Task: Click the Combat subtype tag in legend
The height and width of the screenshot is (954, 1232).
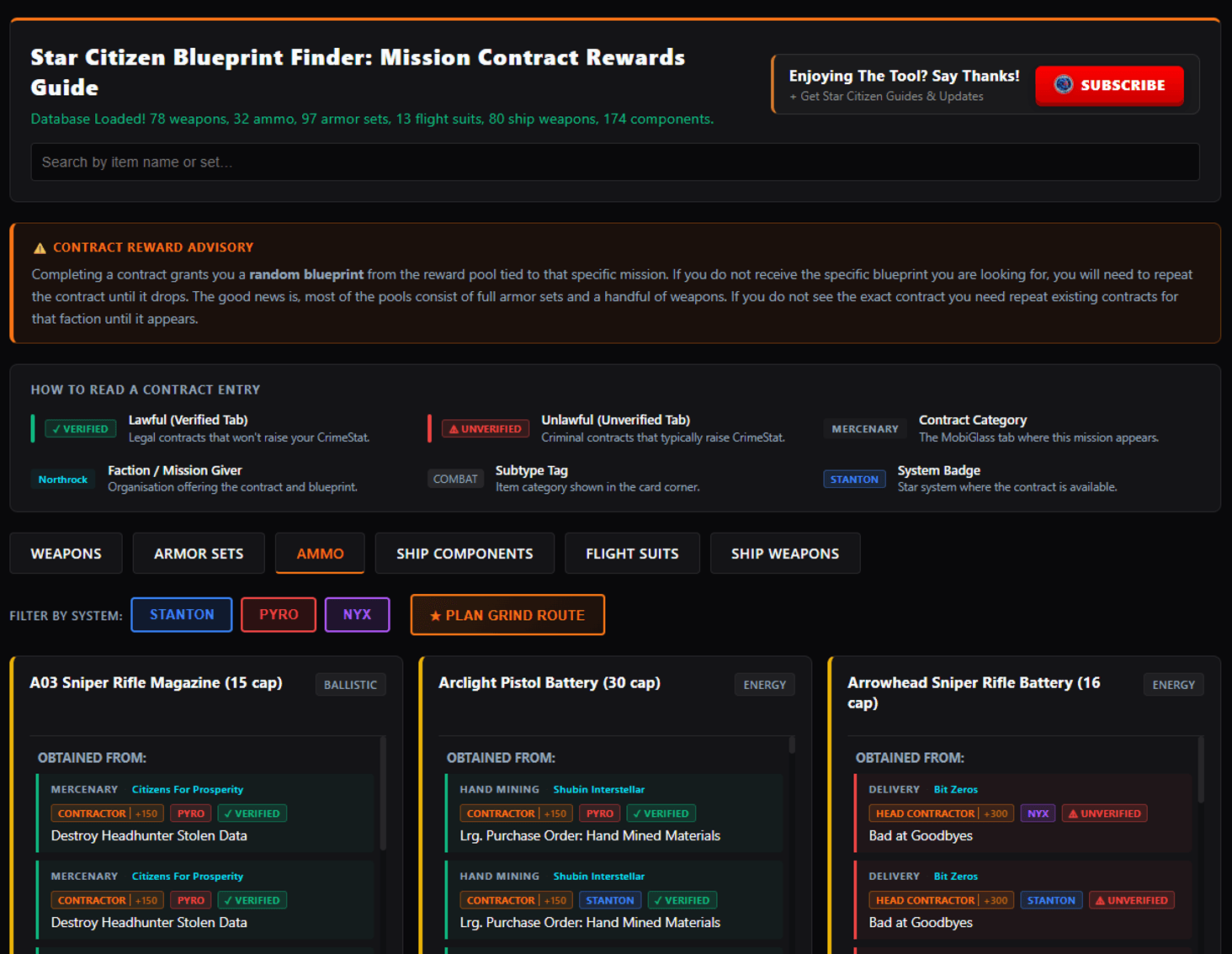Action: [x=455, y=480]
